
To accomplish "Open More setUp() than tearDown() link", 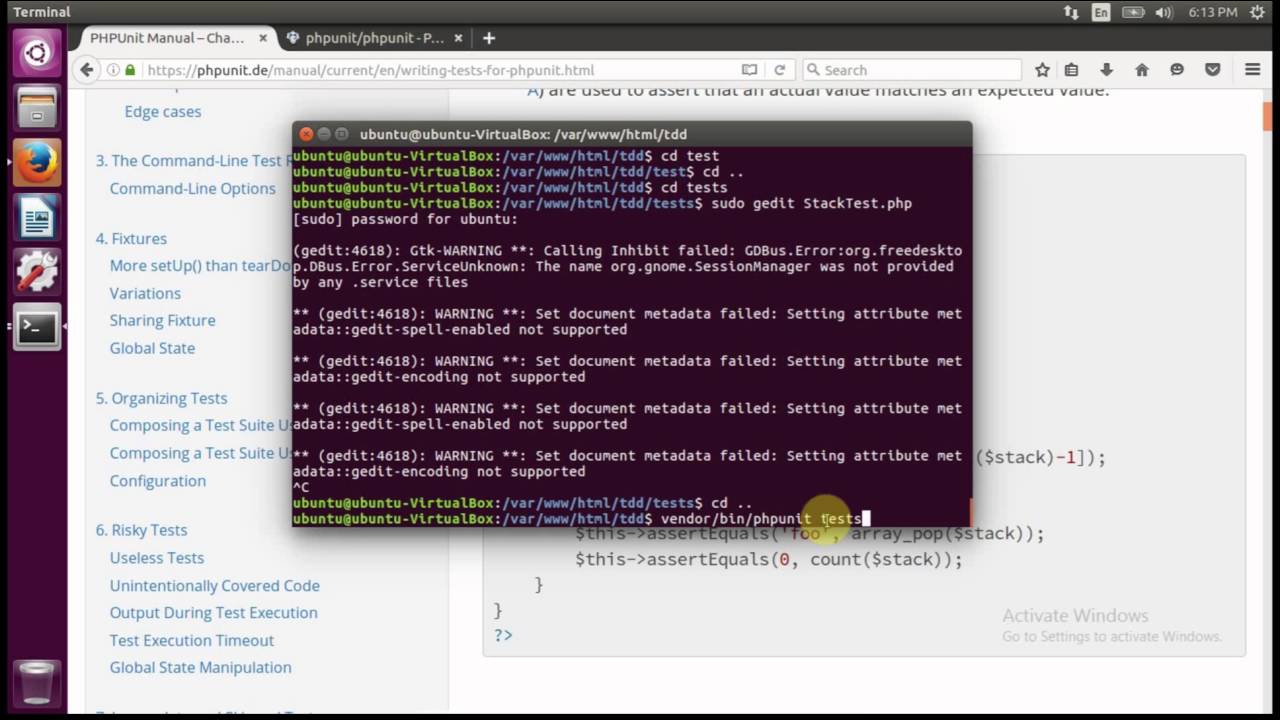I will coord(200,266).
